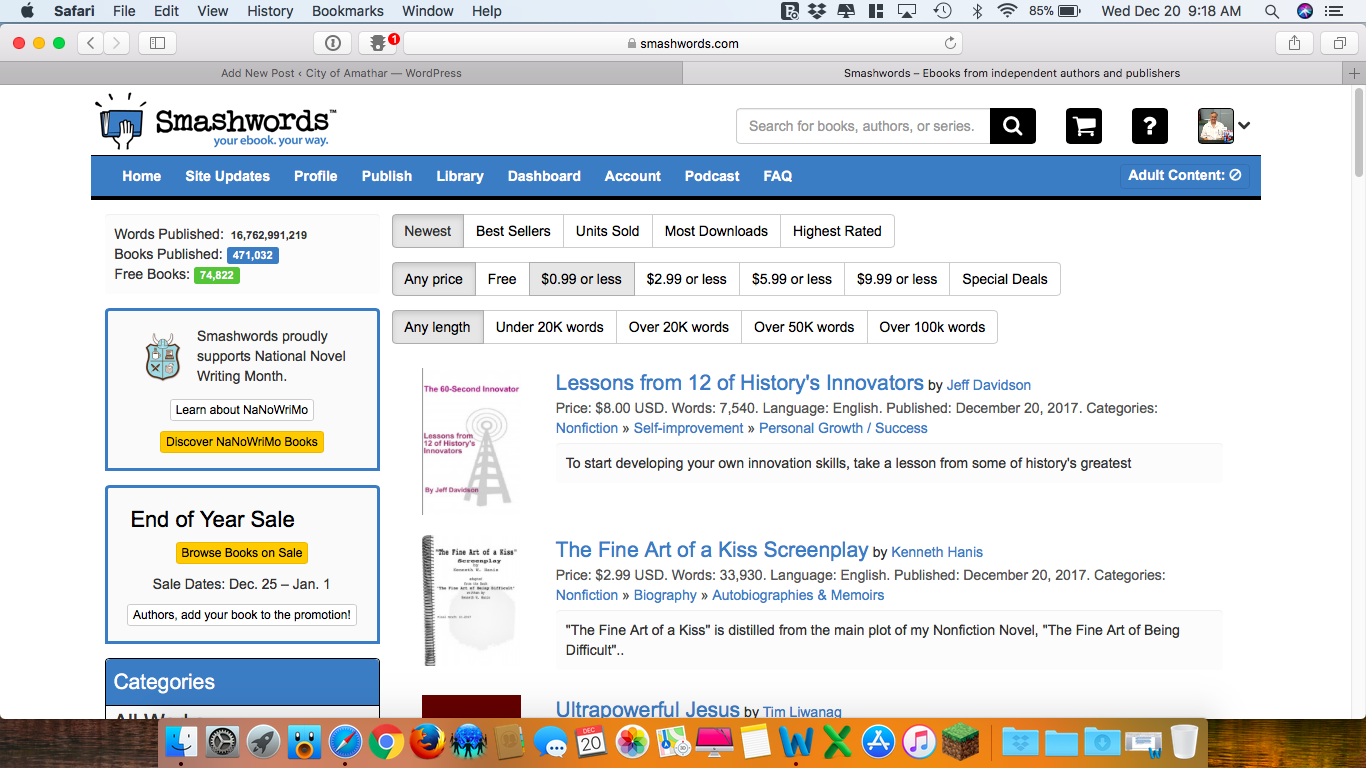Click the question mark help icon
The height and width of the screenshot is (768, 1366).
pos(1149,126)
